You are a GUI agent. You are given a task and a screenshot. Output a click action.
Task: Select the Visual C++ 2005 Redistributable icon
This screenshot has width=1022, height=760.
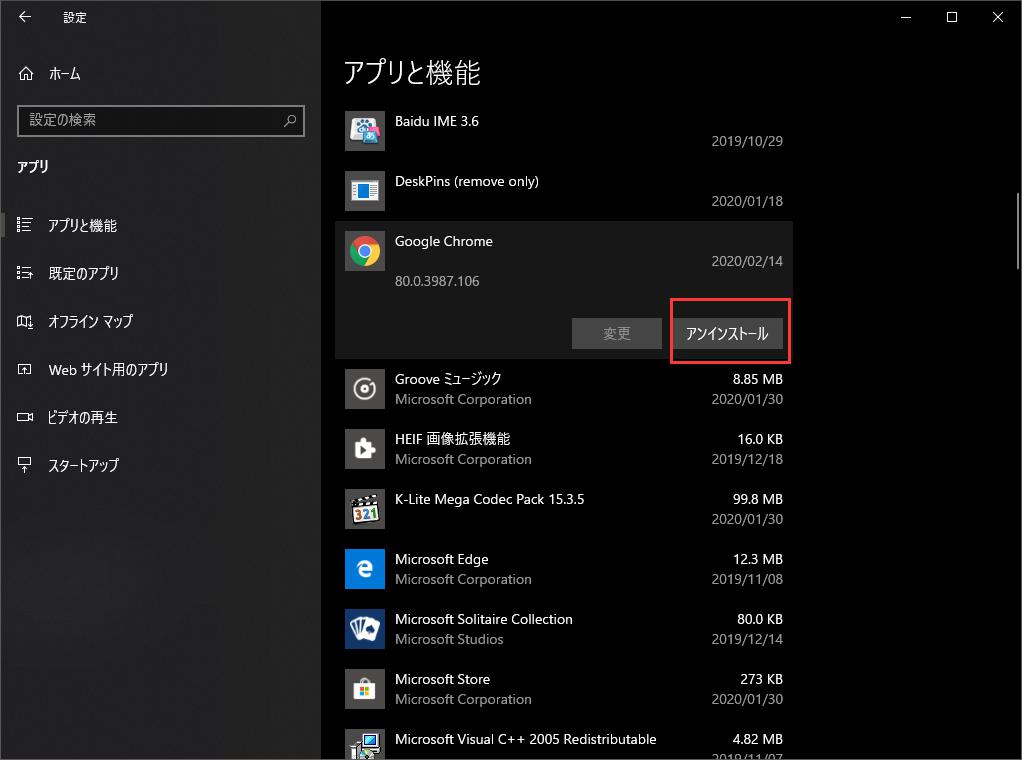pyautogui.click(x=365, y=744)
